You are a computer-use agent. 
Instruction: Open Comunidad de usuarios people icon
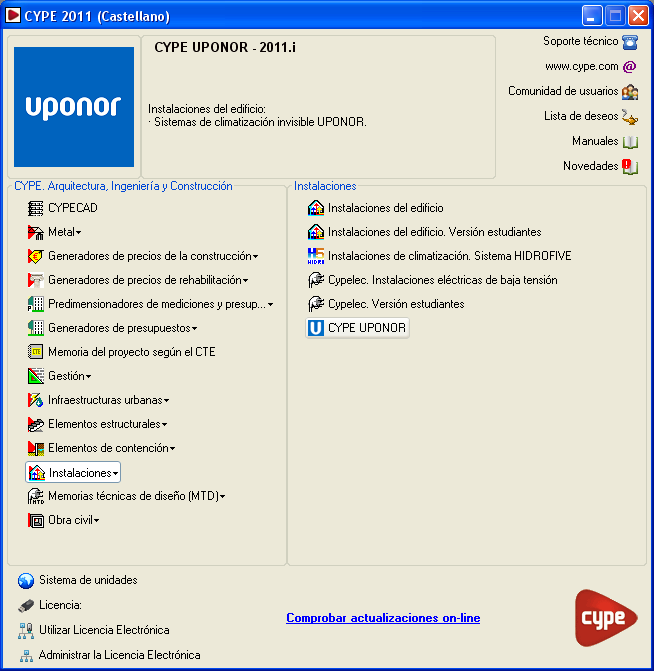tap(630, 92)
